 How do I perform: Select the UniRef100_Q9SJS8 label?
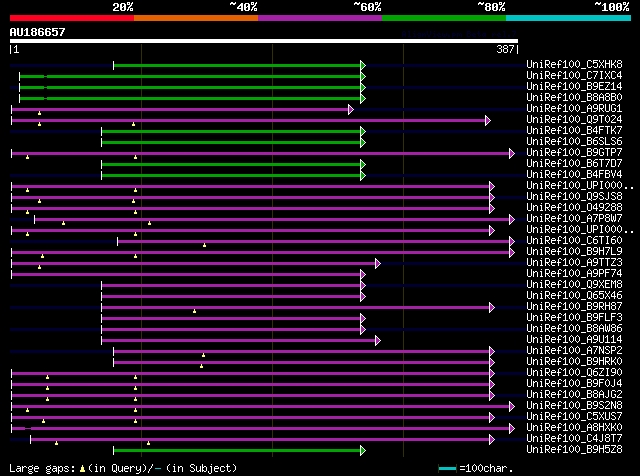point(574,196)
